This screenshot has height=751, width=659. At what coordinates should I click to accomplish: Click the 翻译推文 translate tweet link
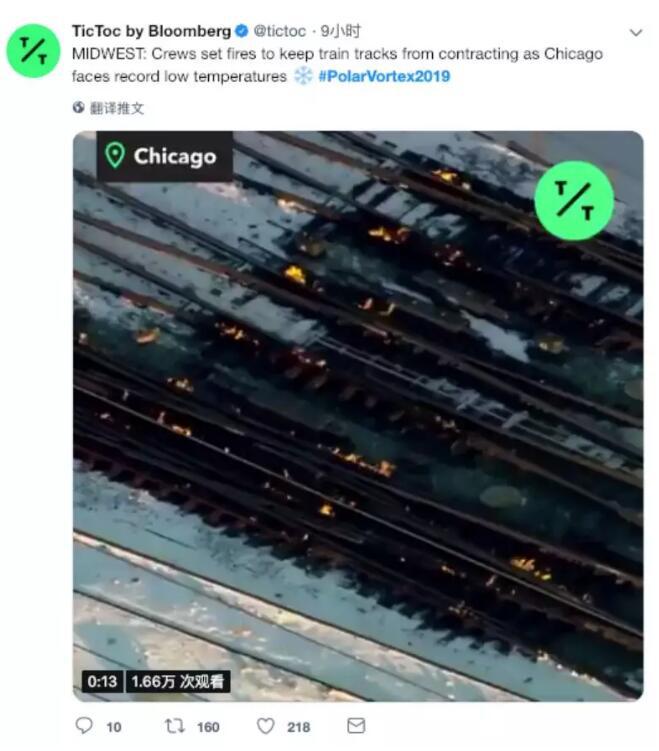[x=117, y=108]
